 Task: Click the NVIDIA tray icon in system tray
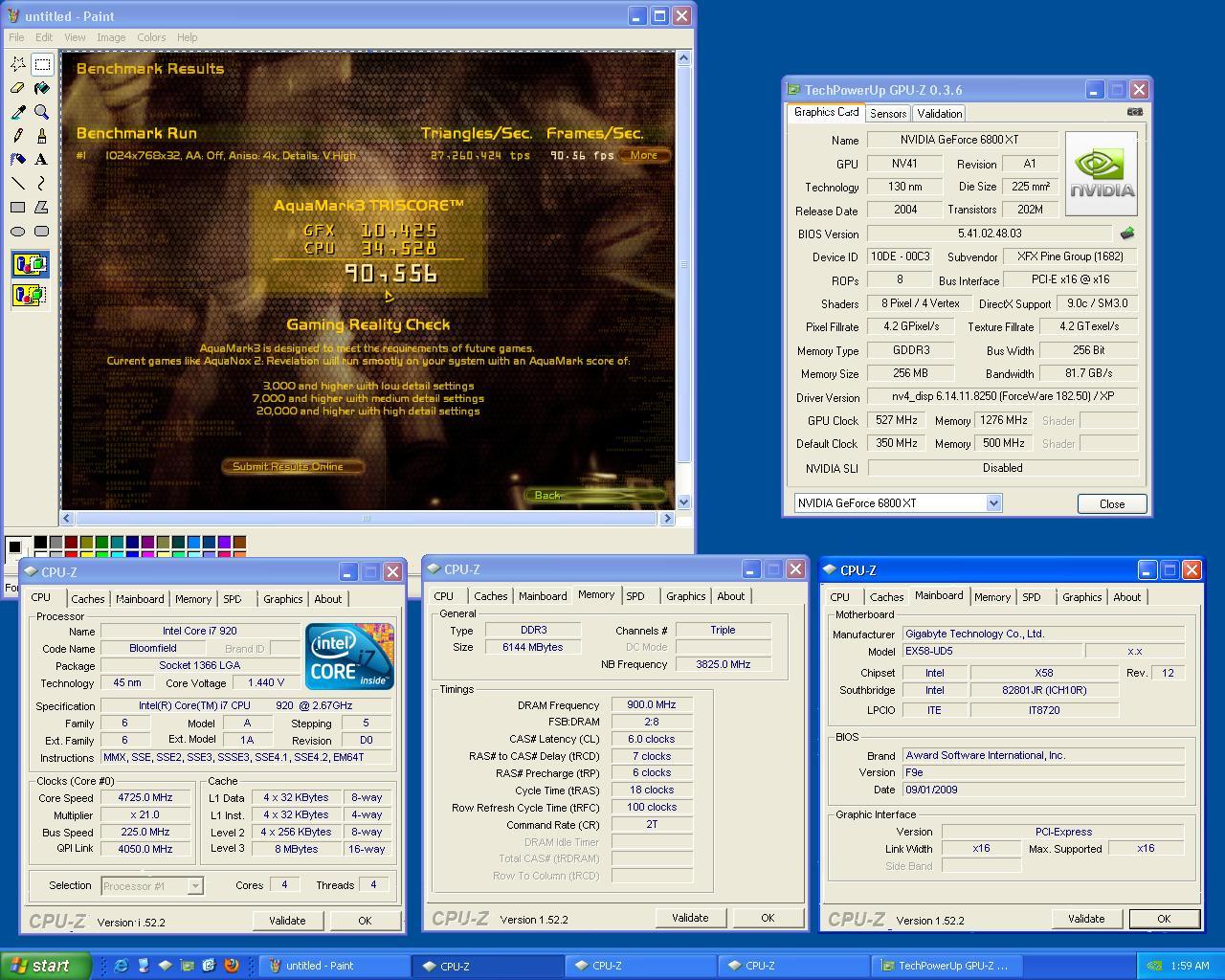pos(1155,966)
